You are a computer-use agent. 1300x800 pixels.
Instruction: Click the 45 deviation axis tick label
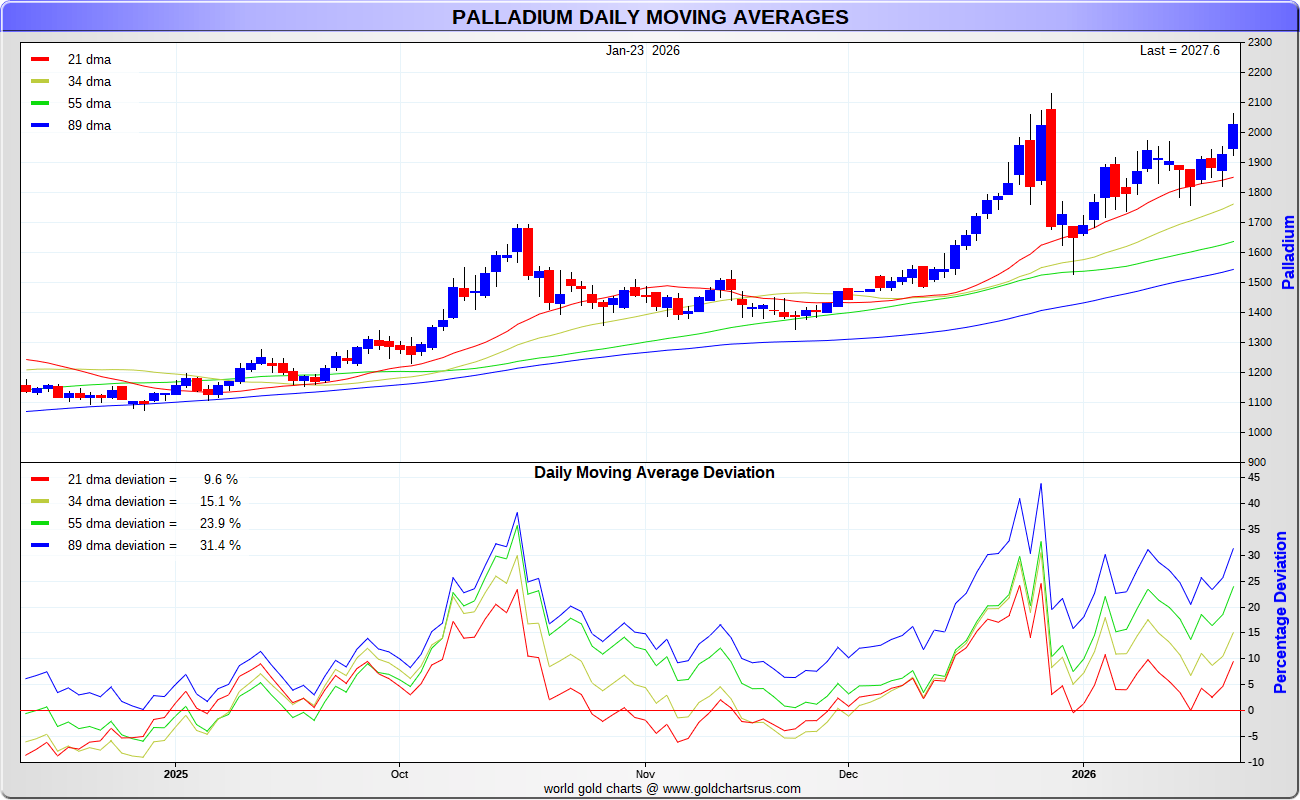click(x=1253, y=477)
